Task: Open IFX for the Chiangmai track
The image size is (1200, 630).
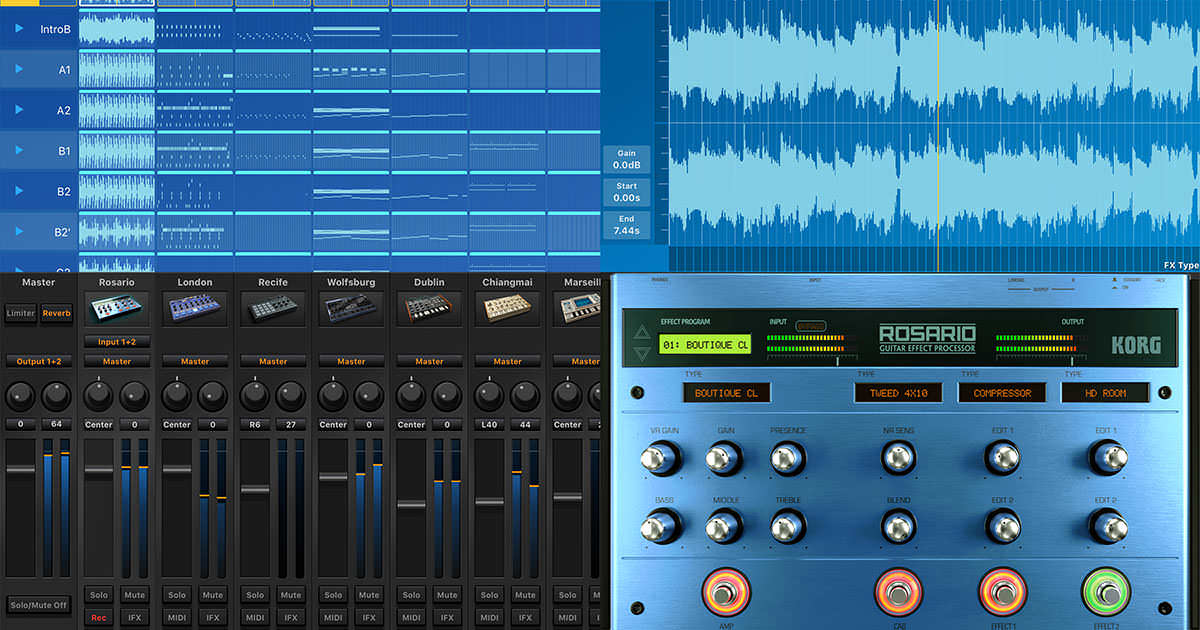Action: click(x=525, y=618)
